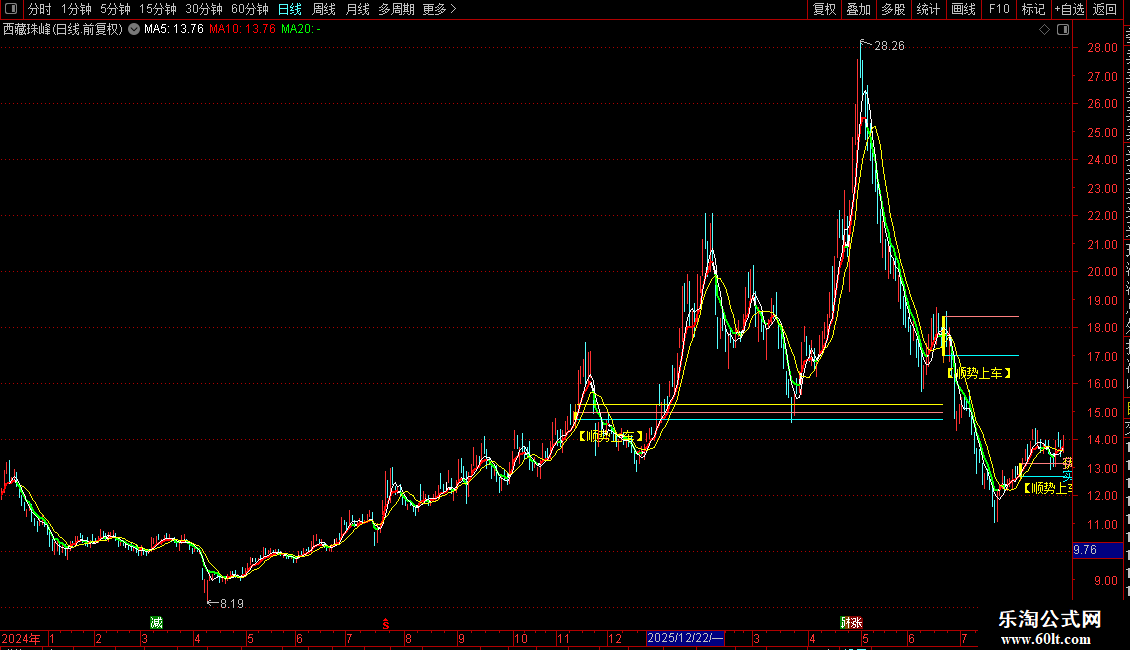Click the first 【顺势上车】 signal label near month 12
This screenshot has width=1130, height=650.
610,436
